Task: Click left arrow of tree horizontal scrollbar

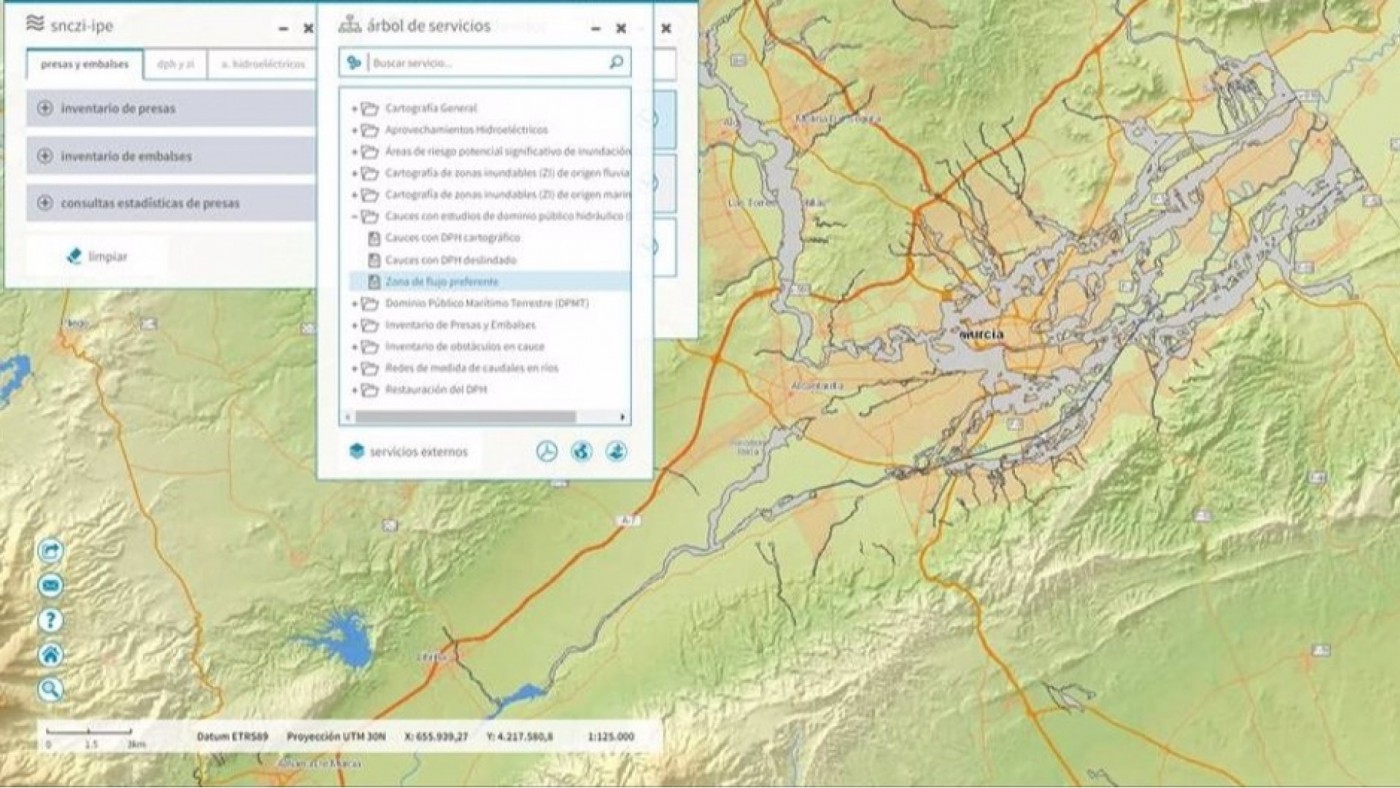Action: point(346,417)
